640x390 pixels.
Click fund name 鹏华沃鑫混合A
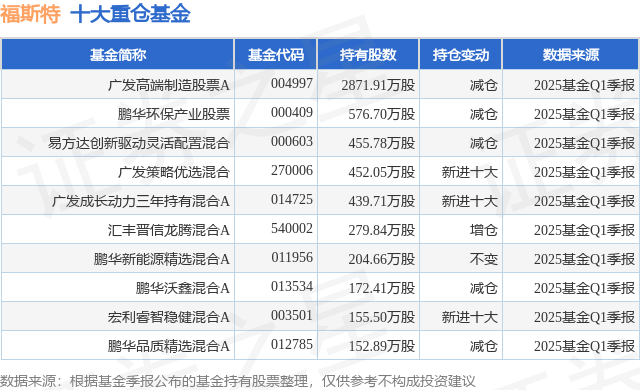click(182, 288)
